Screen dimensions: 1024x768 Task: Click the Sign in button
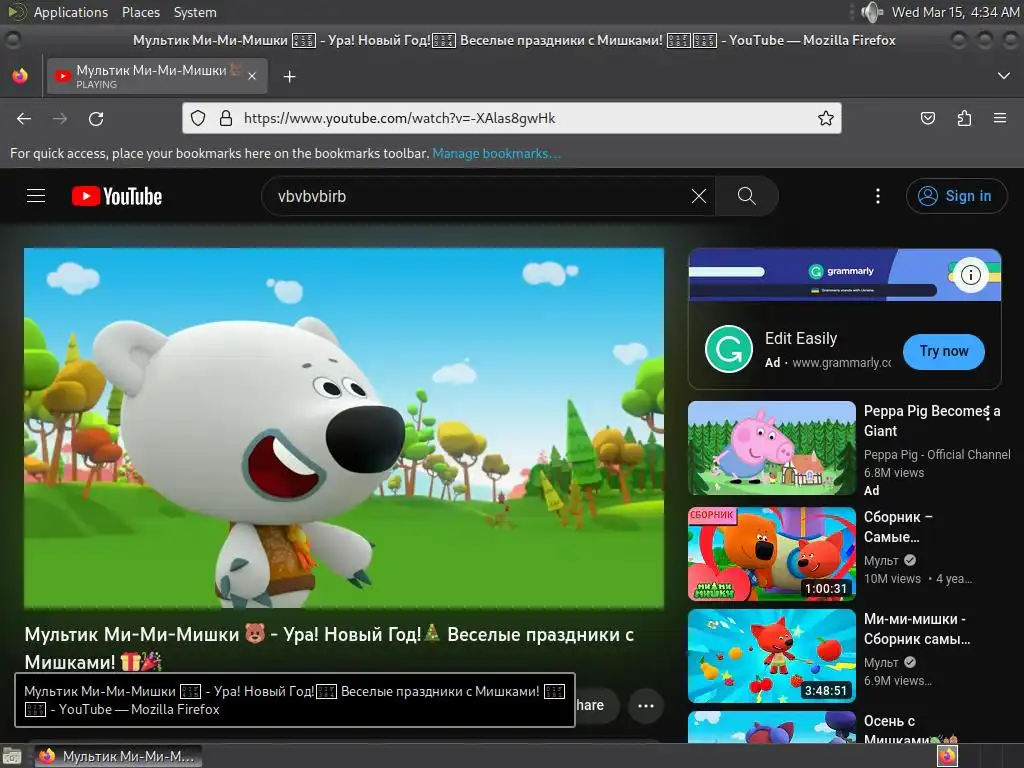(956, 196)
